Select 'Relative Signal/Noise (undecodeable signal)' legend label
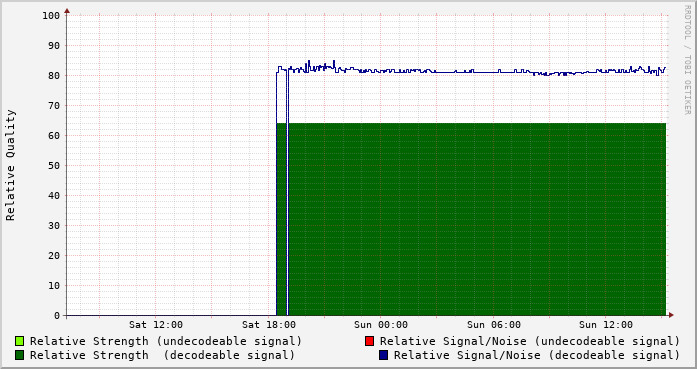 click(530, 341)
